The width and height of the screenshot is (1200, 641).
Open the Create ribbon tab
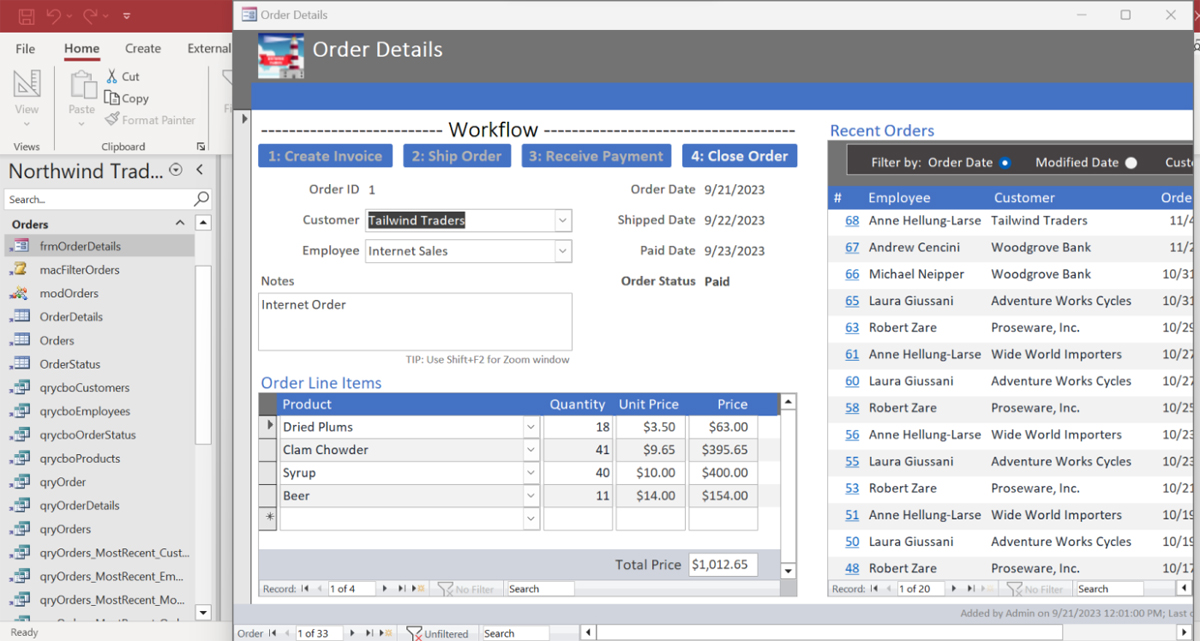[143, 48]
